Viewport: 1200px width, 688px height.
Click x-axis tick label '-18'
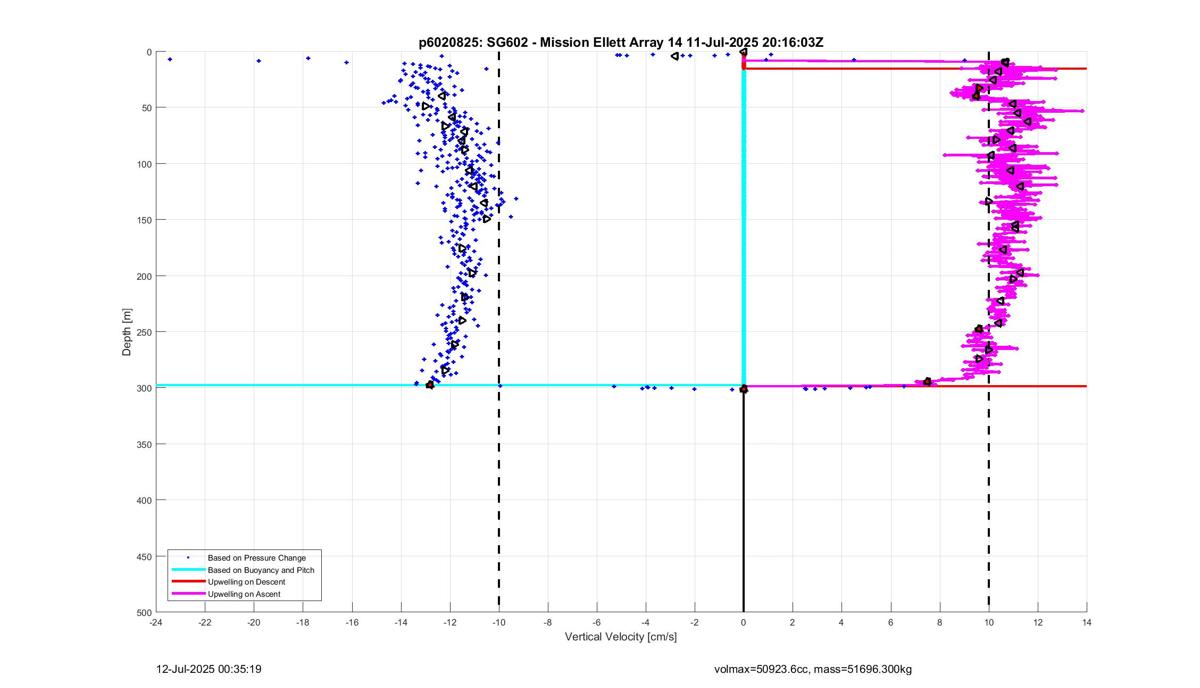pyautogui.click(x=302, y=622)
